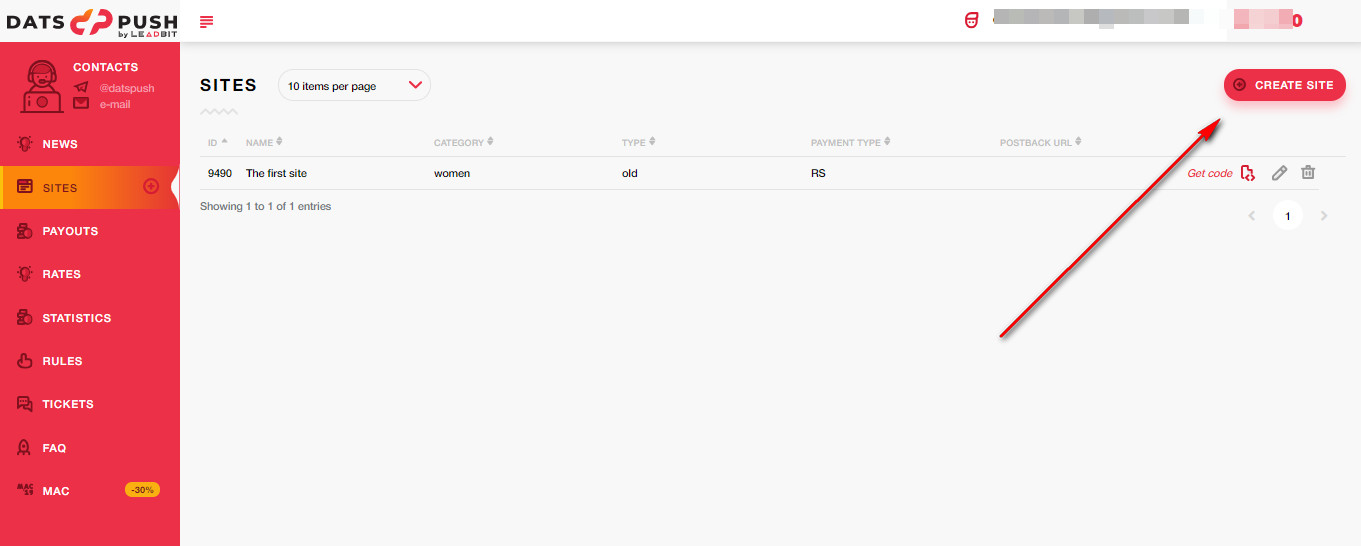Viewport: 1361px width, 546px height.
Task: Go to Statistics section
Action: coord(76,318)
